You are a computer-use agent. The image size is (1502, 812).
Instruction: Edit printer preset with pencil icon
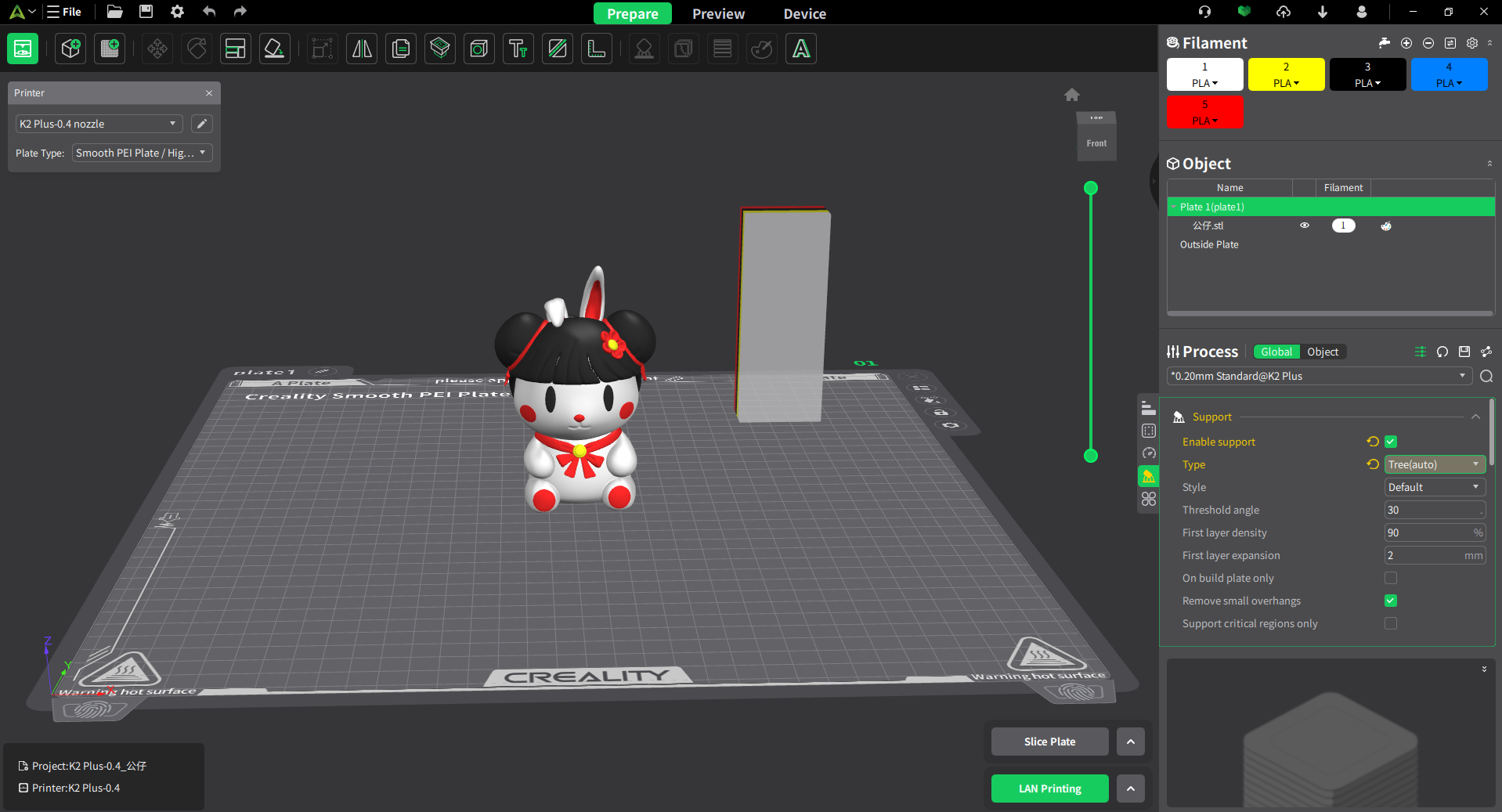tap(202, 124)
